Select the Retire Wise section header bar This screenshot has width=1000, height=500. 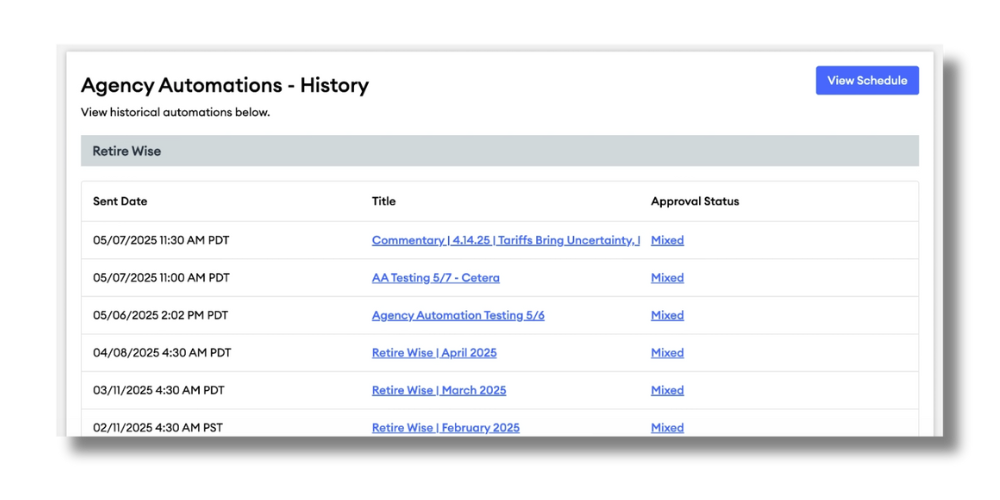click(x=499, y=151)
